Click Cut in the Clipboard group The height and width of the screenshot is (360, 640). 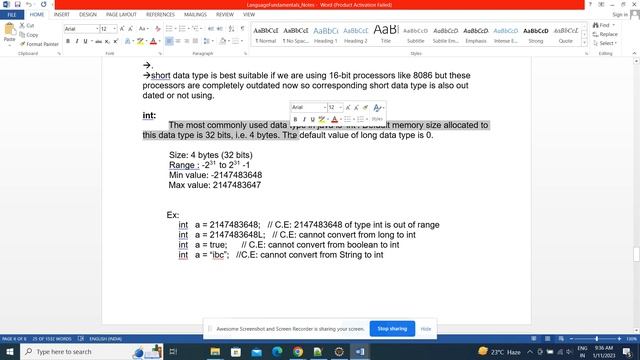coord(27,25)
